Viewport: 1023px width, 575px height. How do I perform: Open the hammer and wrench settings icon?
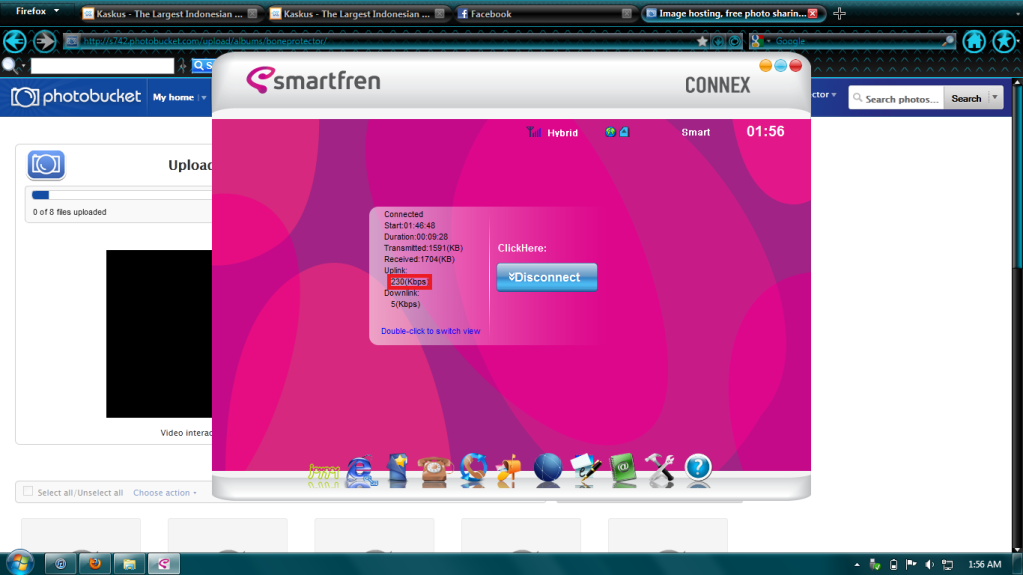660,470
